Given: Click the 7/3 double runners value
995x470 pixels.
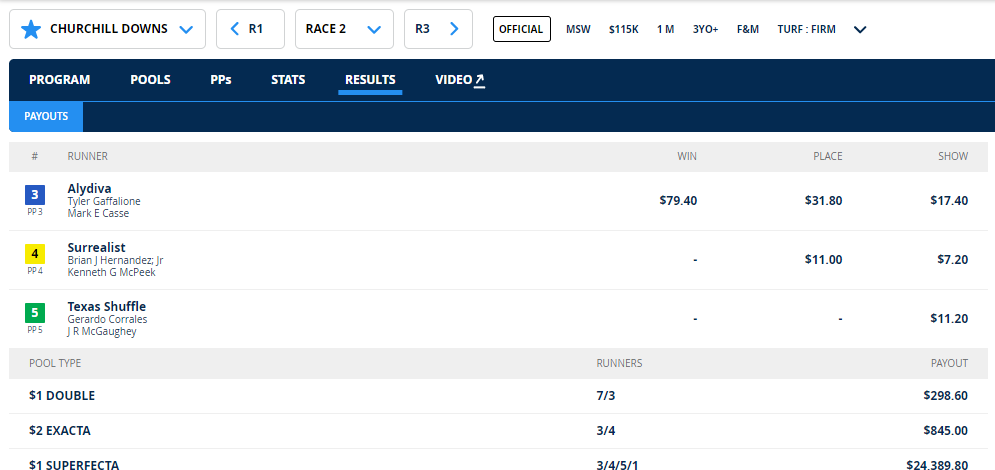Looking at the screenshot, I should point(606,396).
